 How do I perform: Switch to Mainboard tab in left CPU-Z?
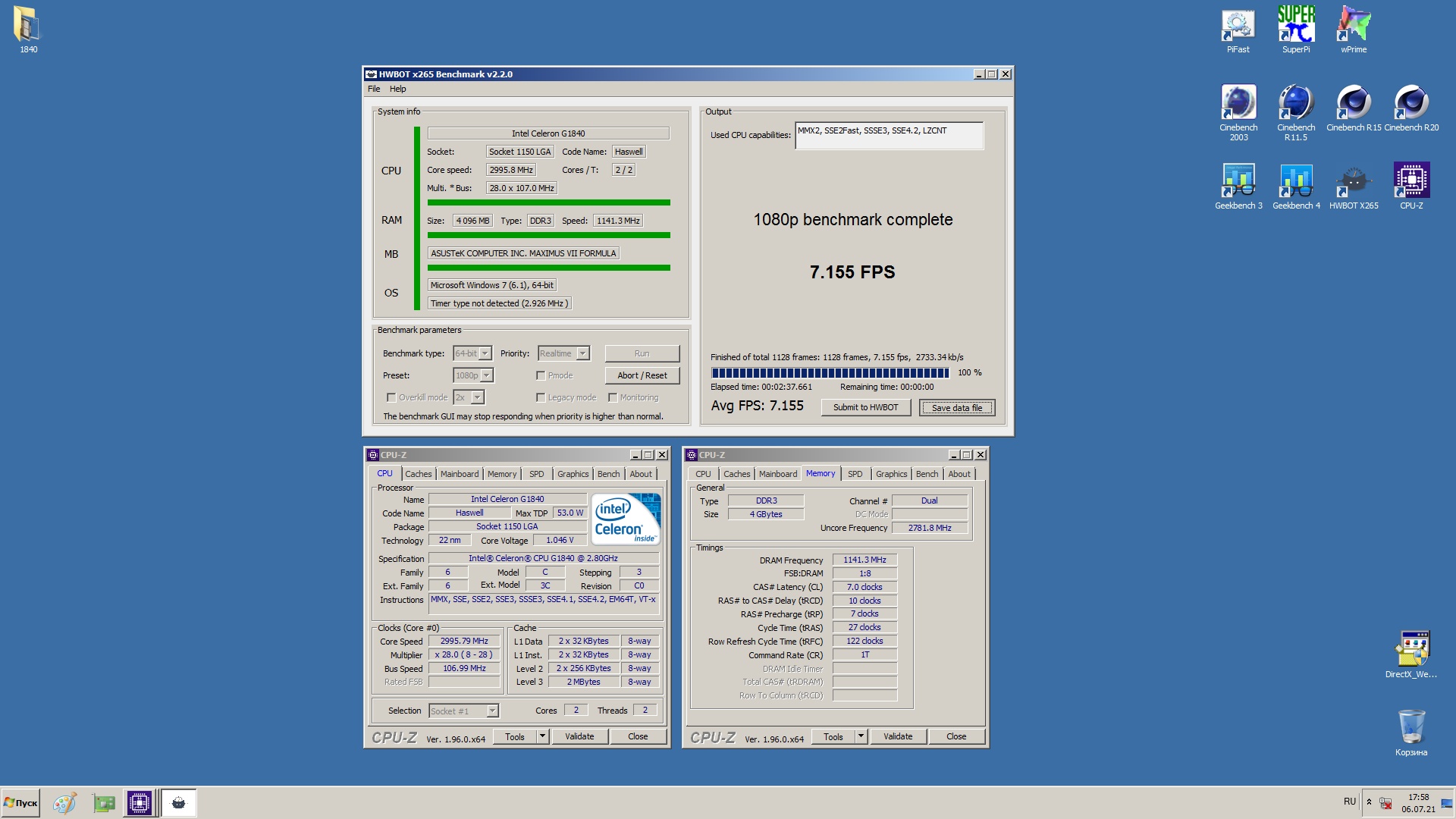(x=460, y=474)
